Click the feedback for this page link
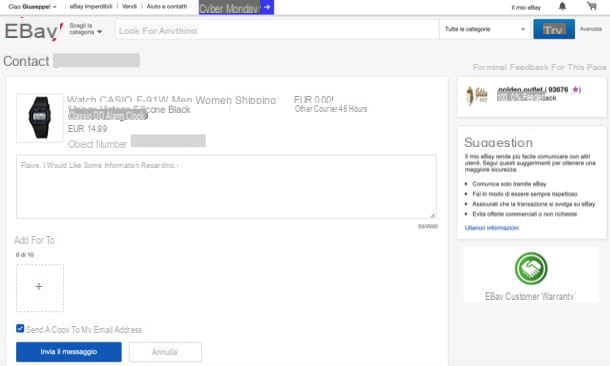The height and width of the screenshot is (366, 610). 540,67
